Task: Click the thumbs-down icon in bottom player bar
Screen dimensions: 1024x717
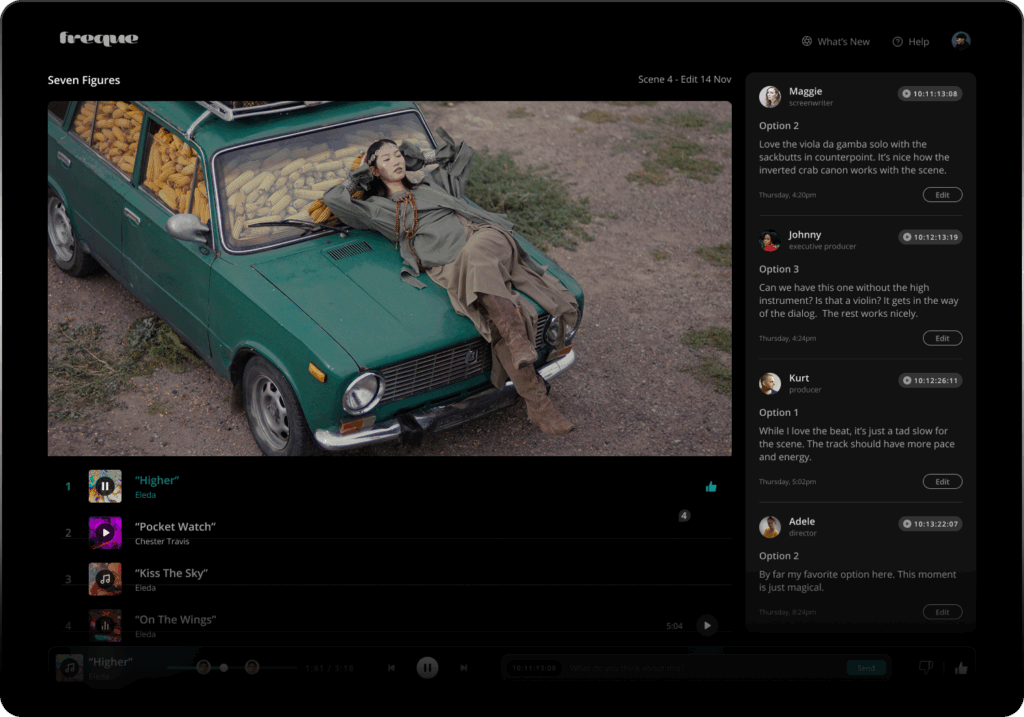Action: click(x=925, y=667)
